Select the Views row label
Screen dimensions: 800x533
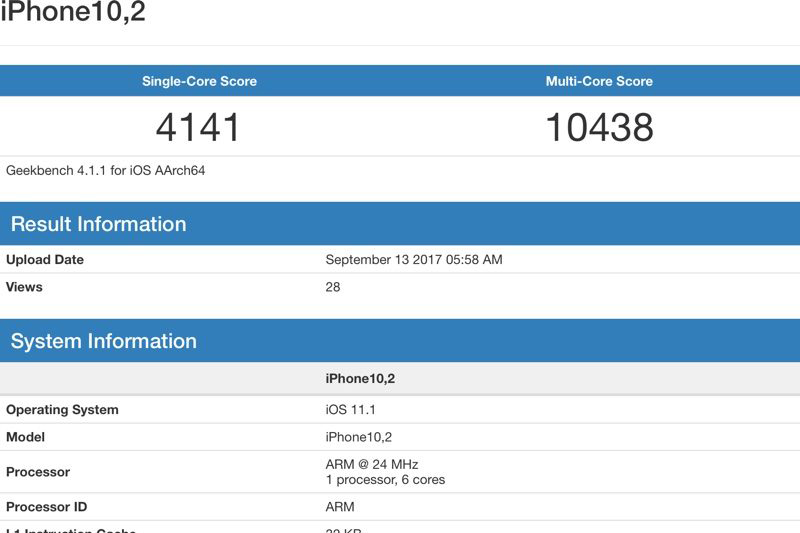25,287
